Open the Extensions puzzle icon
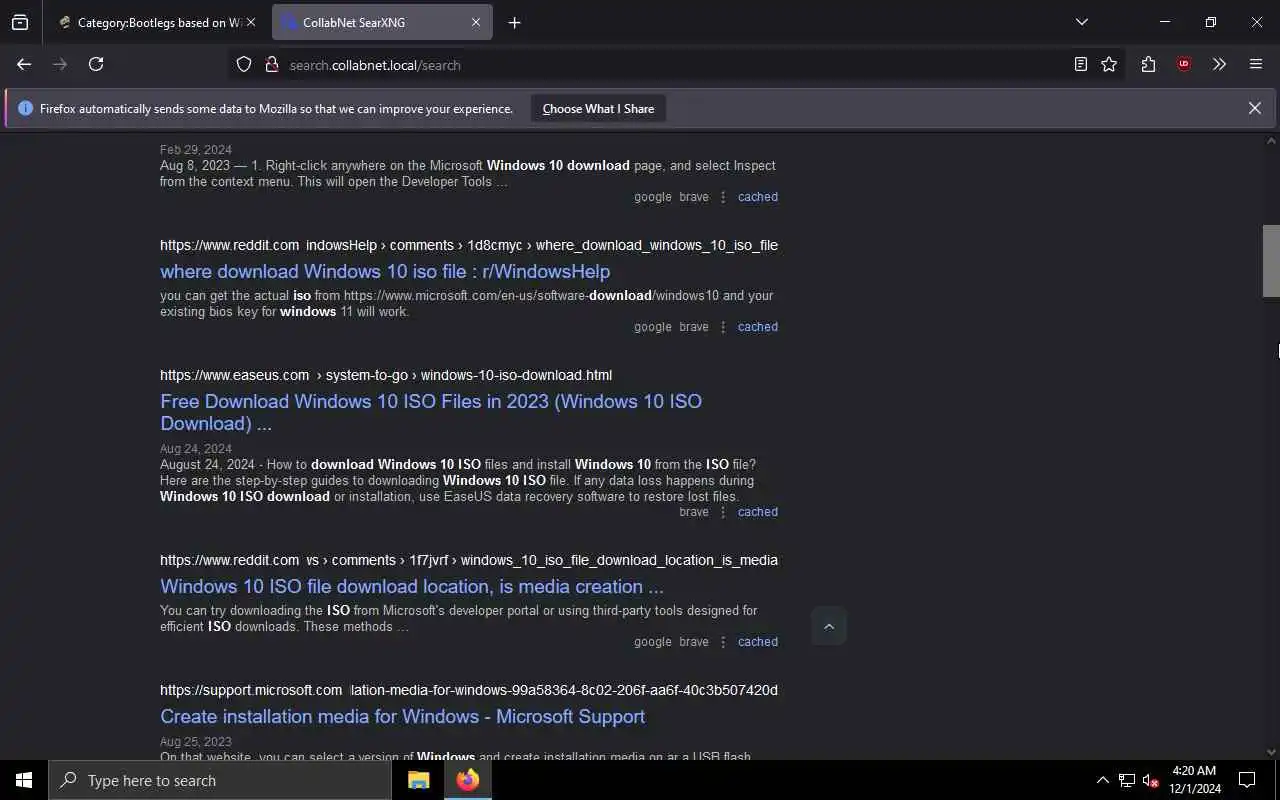 1148,64
